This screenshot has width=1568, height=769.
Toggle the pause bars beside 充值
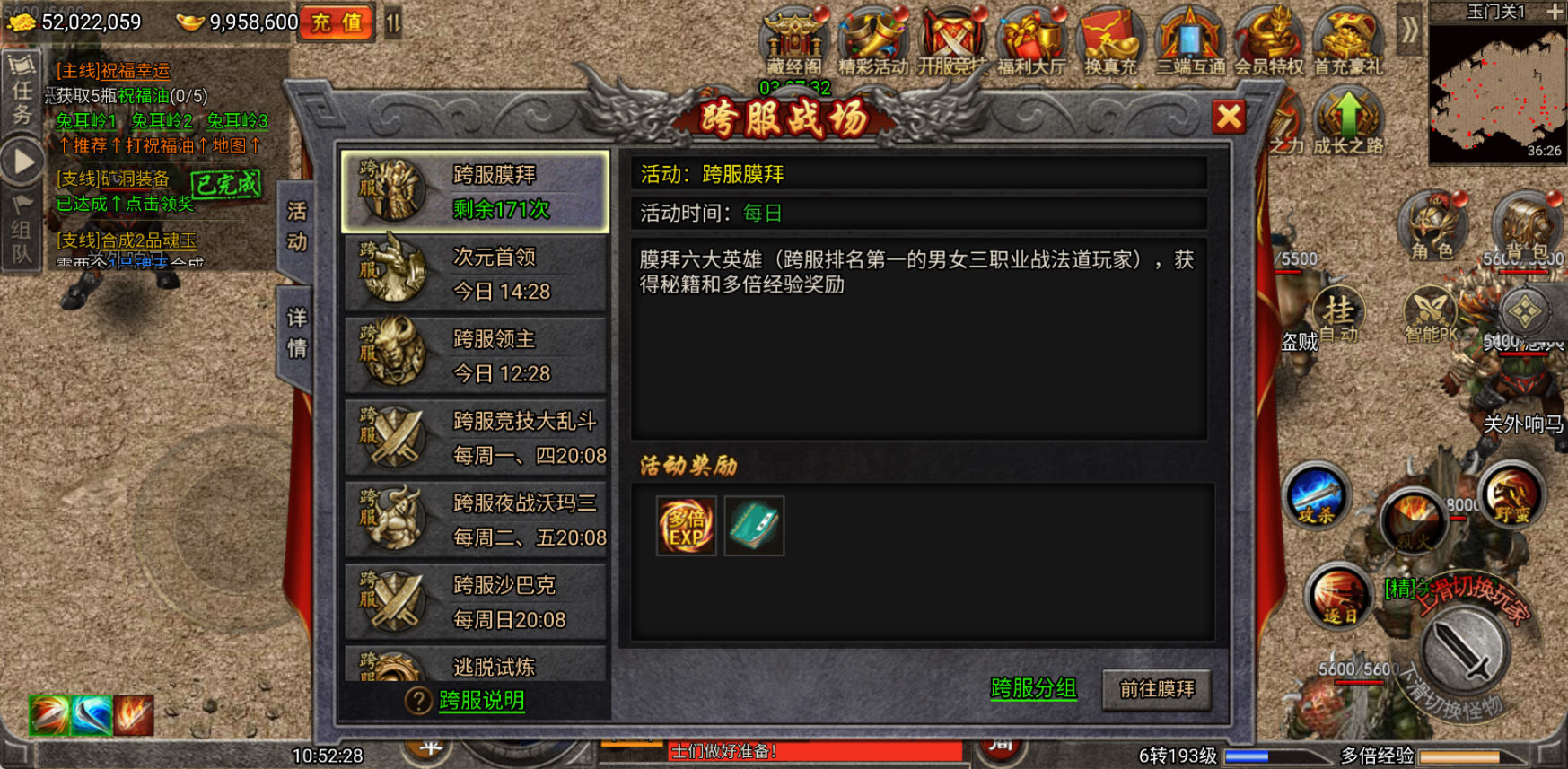tap(393, 22)
